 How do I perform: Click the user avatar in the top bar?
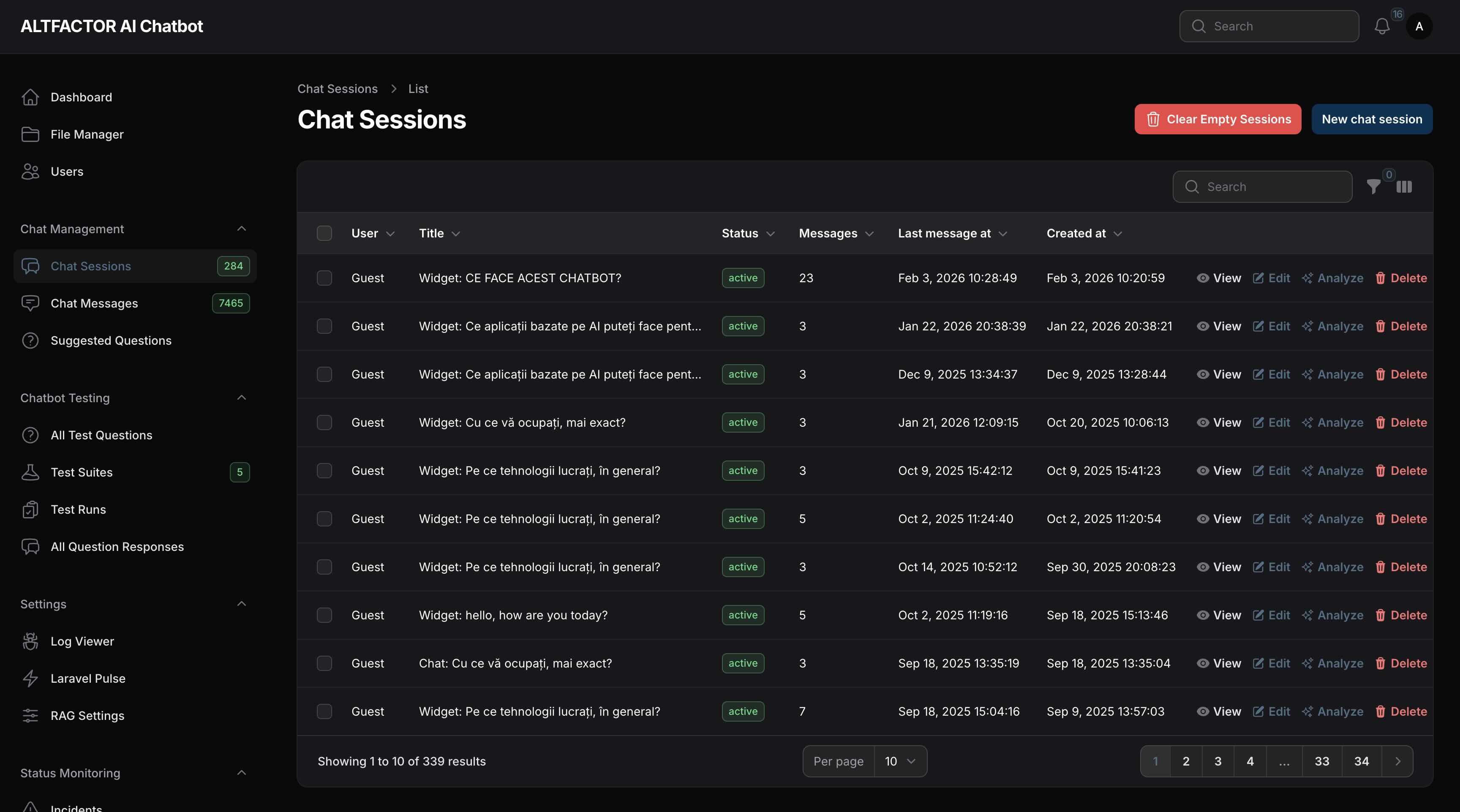click(1420, 26)
